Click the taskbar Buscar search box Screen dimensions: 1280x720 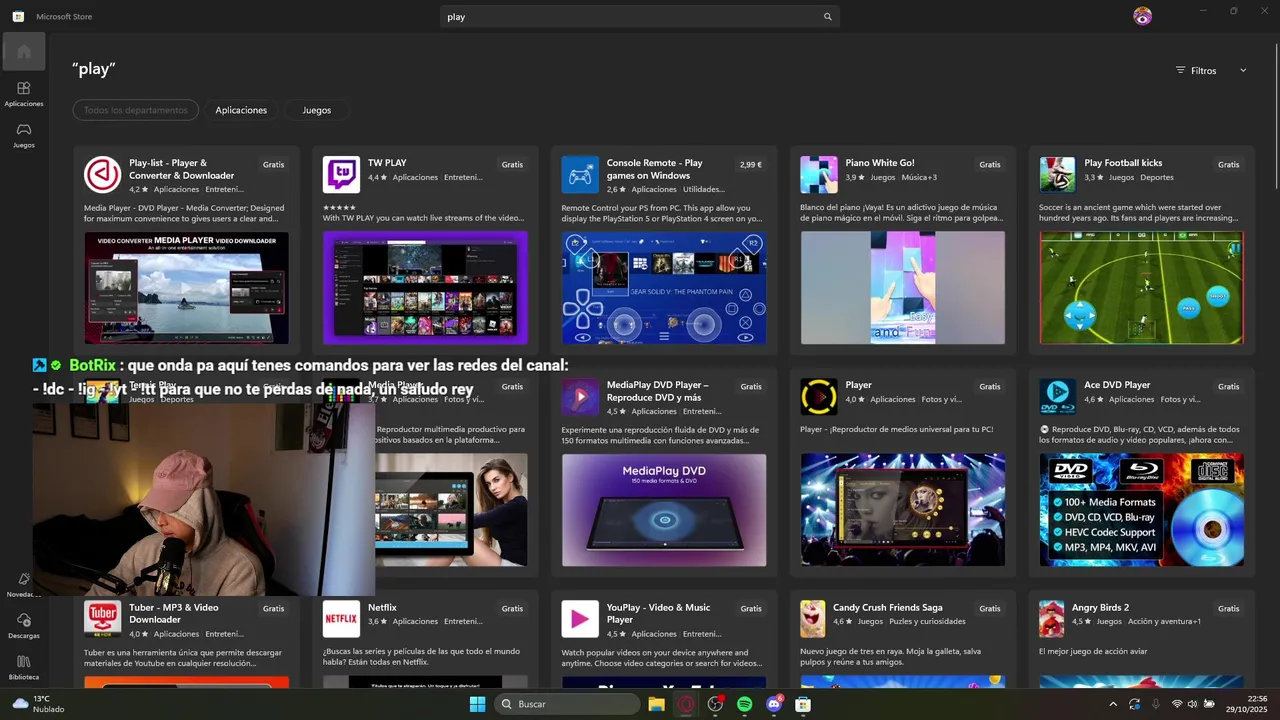pyautogui.click(x=568, y=704)
